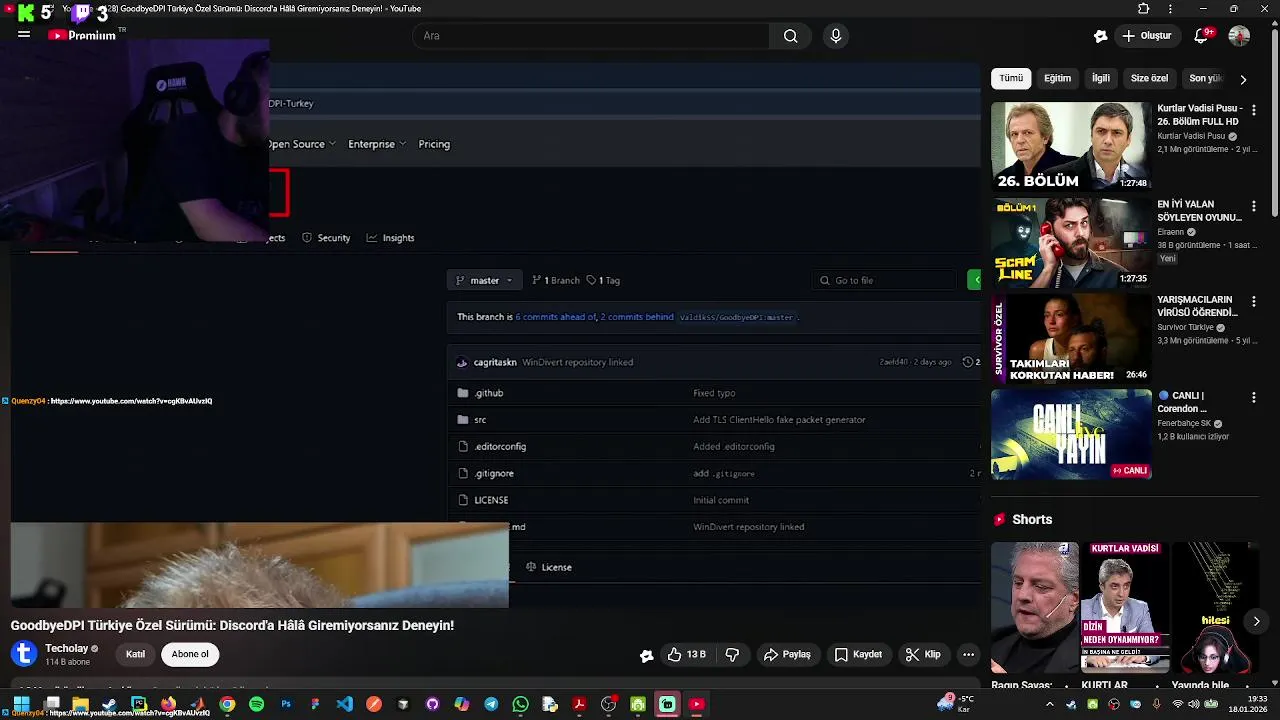Screen dimensions: 1280x720
Task: Open Windows Start button on taskbar
Action: click(22, 704)
